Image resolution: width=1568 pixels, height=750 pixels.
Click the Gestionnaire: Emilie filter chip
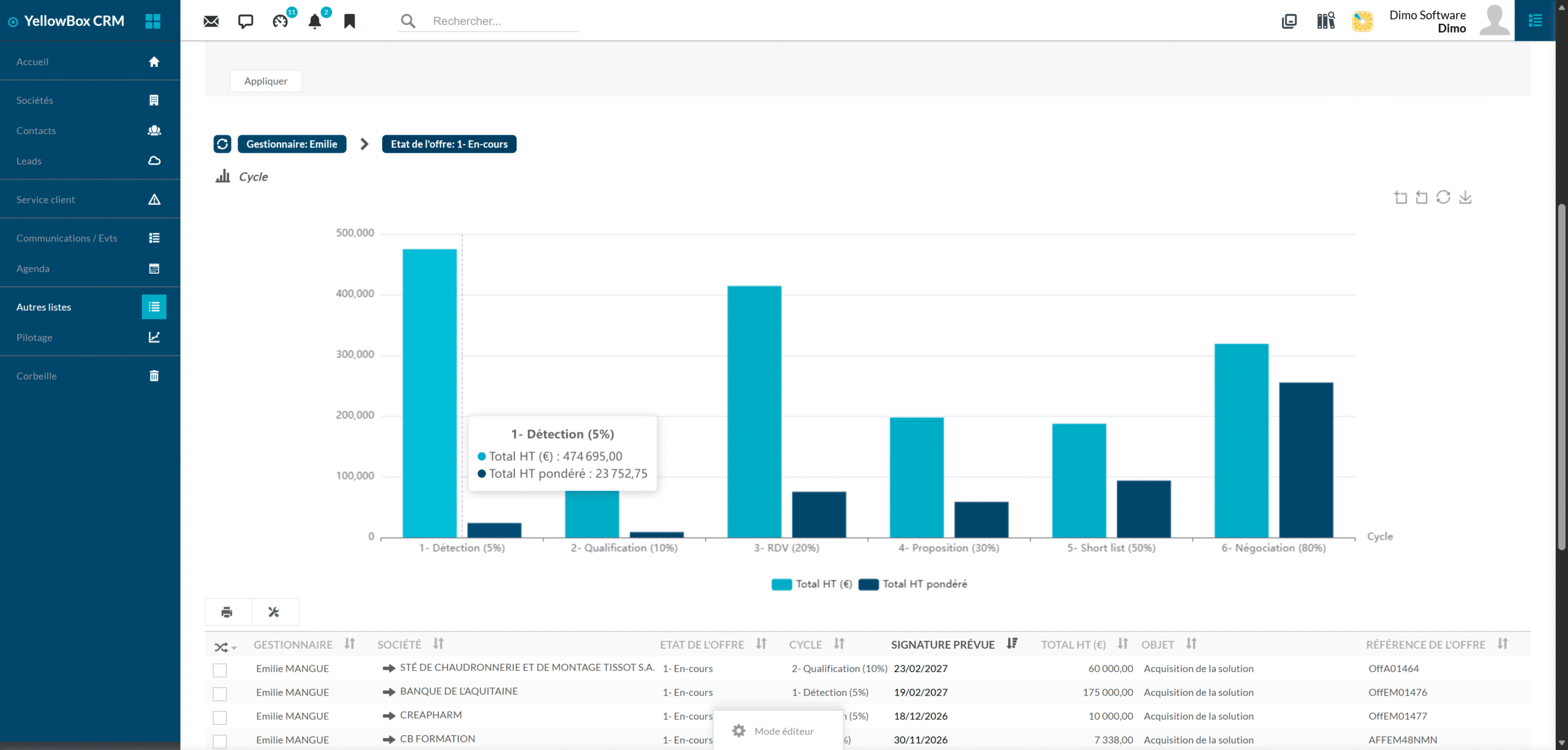(292, 144)
